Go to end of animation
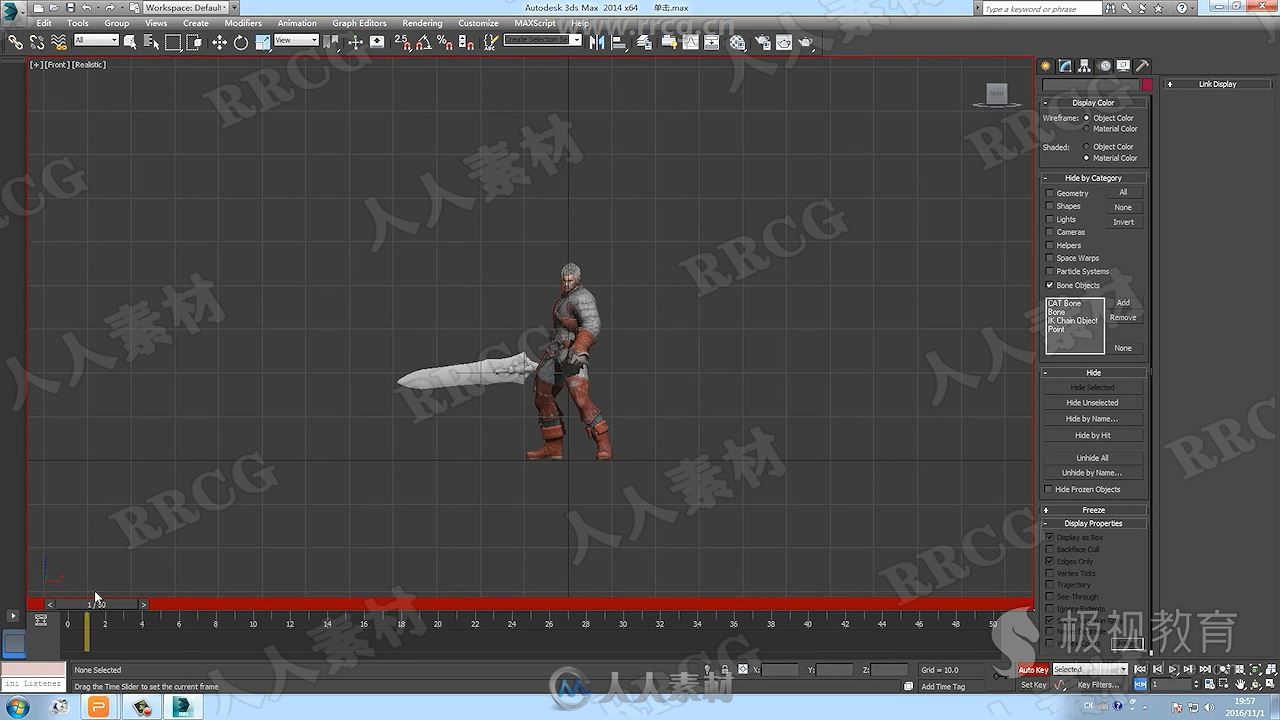Viewport: 1280px width, 720px height. click(1205, 669)
